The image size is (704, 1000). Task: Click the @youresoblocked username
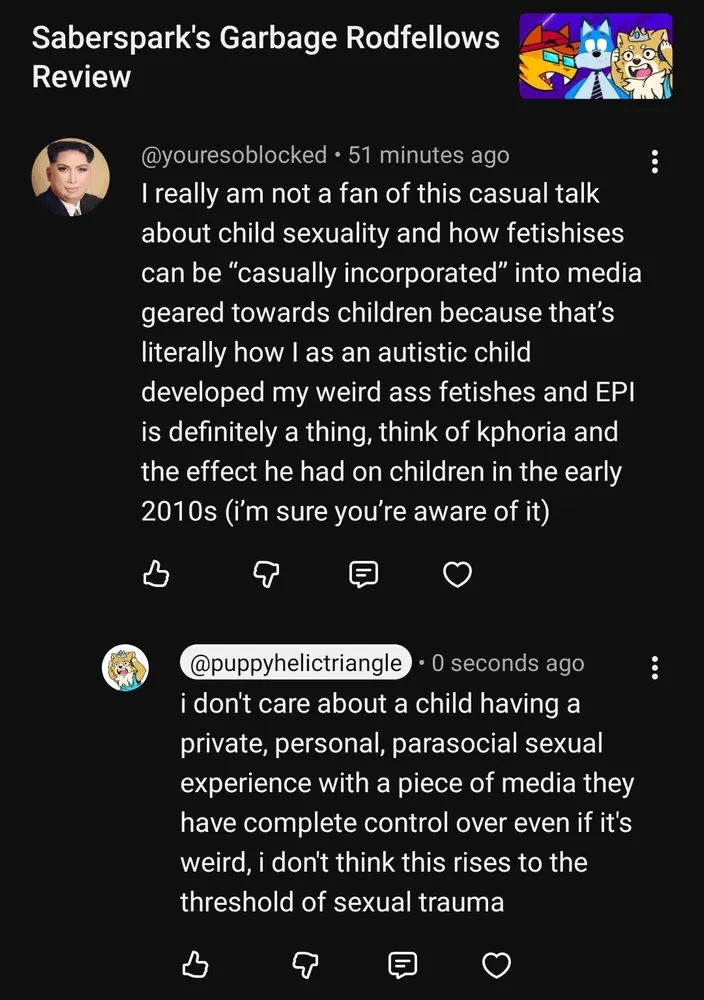click(234, 155)
